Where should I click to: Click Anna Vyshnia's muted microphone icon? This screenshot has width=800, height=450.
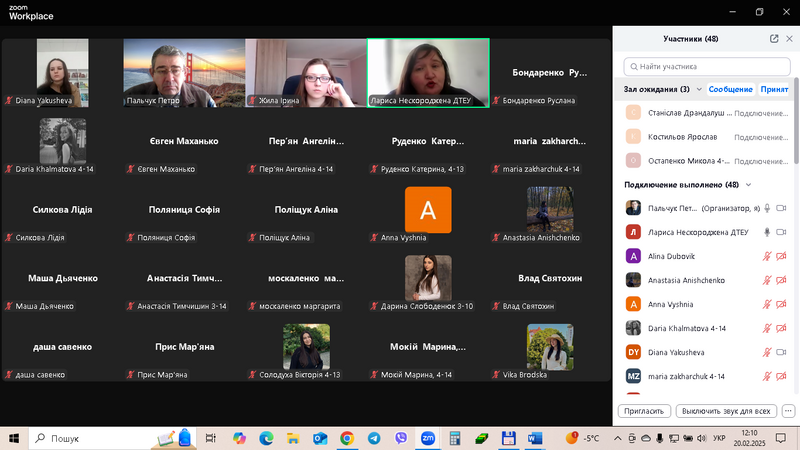pyautogui.click(x=767, y=304)
